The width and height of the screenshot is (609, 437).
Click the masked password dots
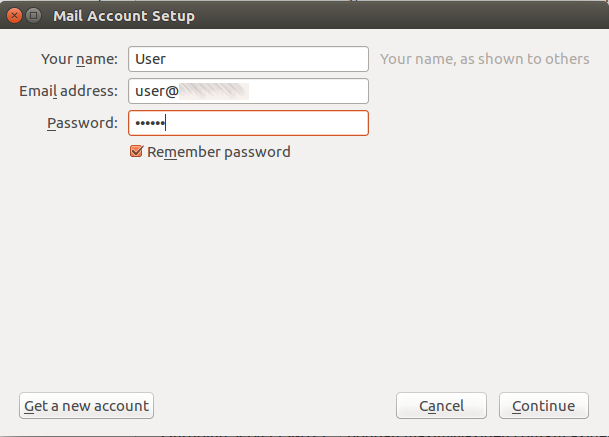(x=148, y=123)
